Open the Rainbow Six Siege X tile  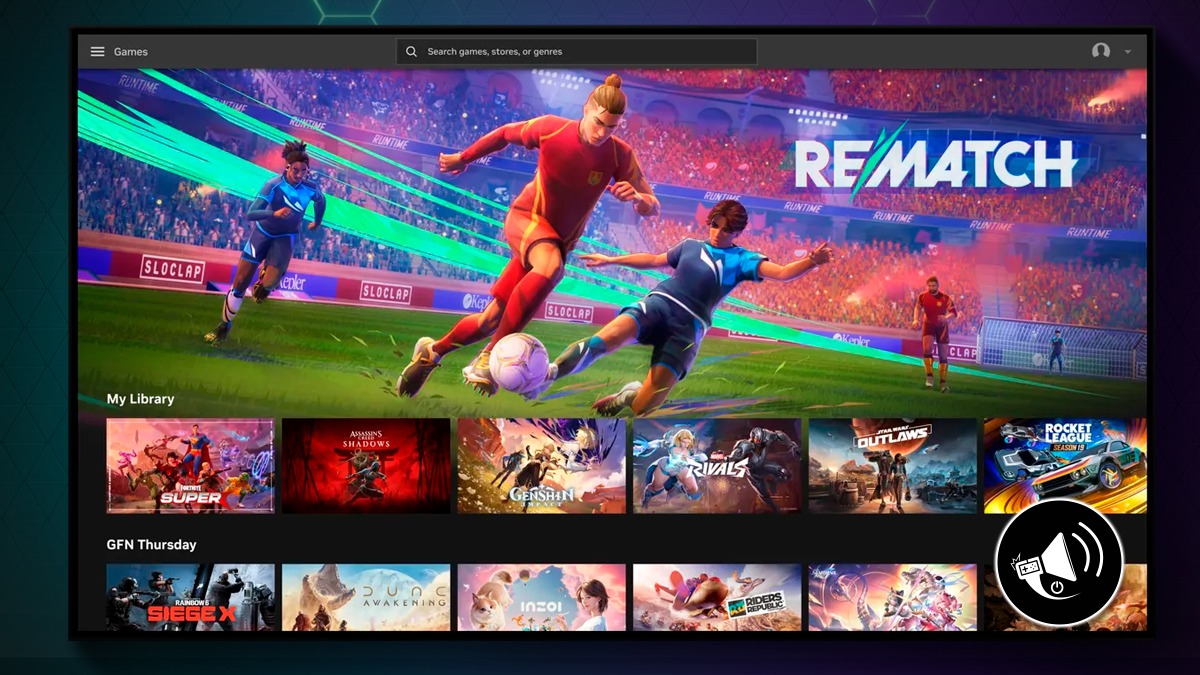[x=190, y=597]
